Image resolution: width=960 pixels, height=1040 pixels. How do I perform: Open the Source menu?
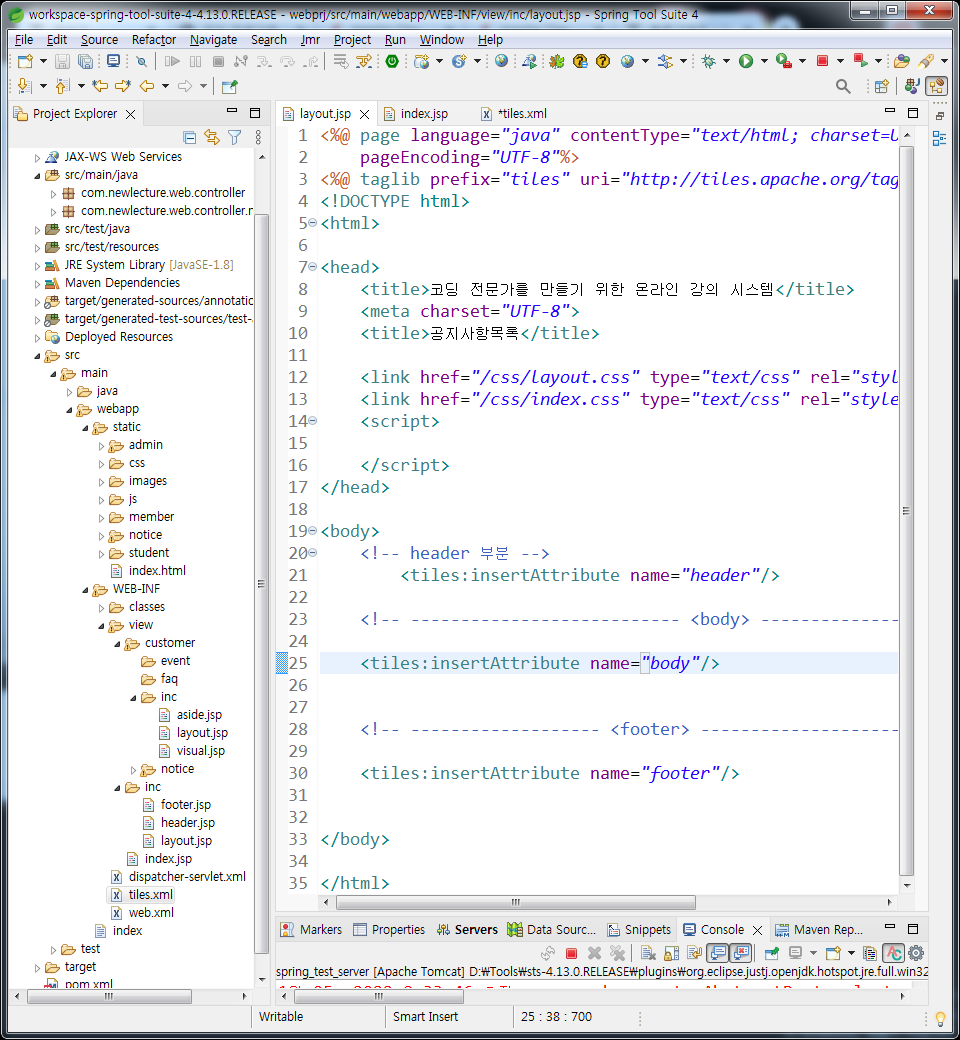[99, 40]
